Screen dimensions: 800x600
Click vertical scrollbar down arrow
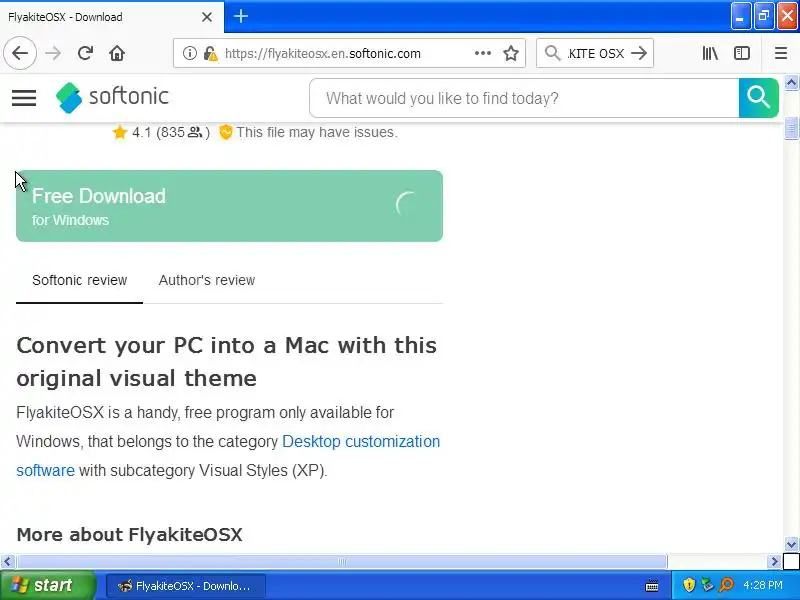pyautogui.click(x=791, y=544)
